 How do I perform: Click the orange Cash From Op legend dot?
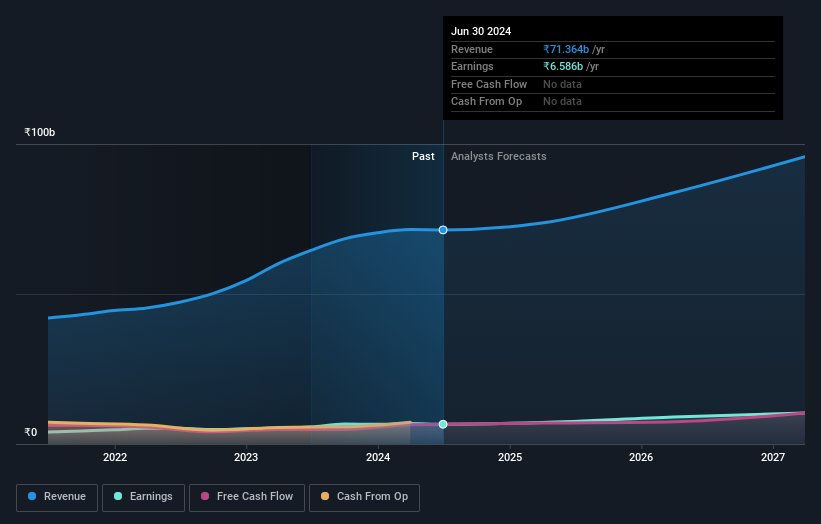[x=325, y=496]
